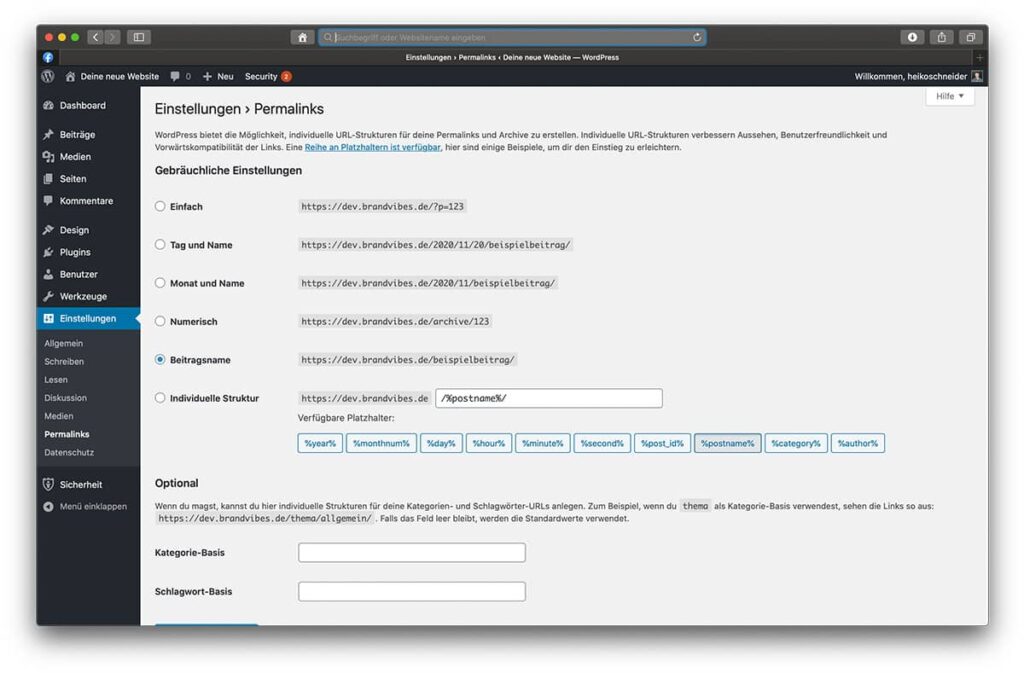
Task: Expand the Hilfe dropdown tab
Action: pos(949,96)
